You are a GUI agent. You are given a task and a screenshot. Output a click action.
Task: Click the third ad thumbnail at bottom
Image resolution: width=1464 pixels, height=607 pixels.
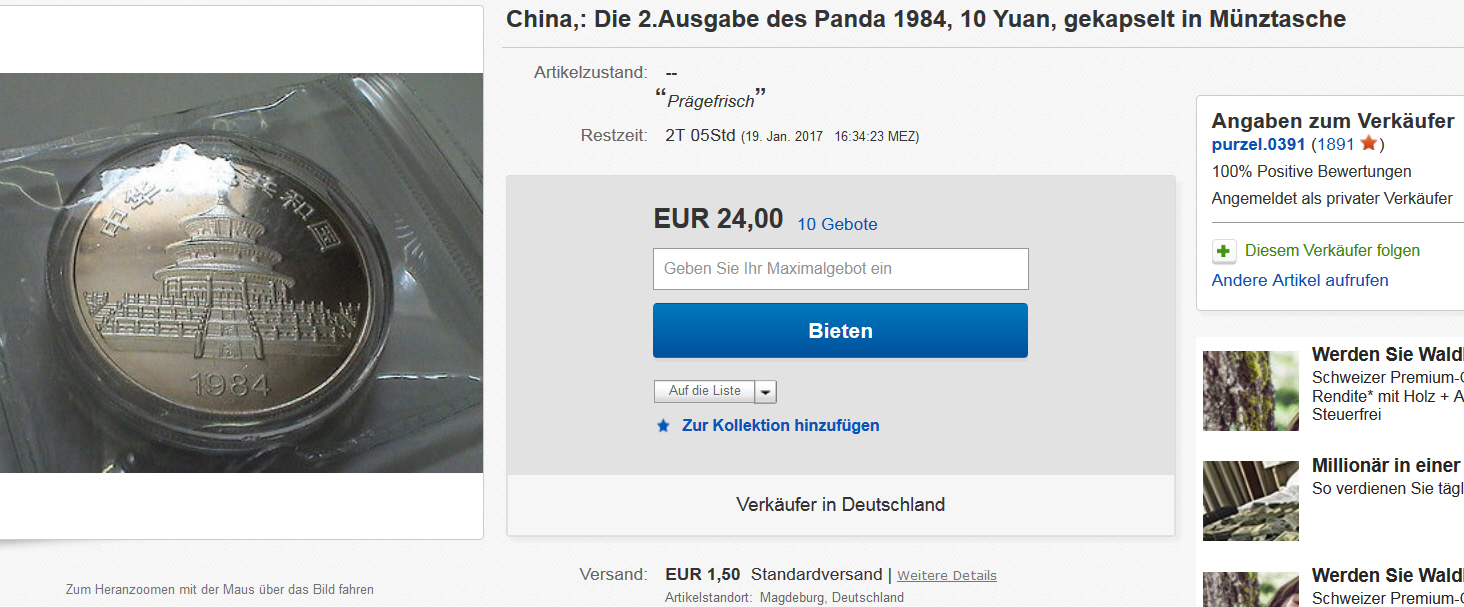1250,589
